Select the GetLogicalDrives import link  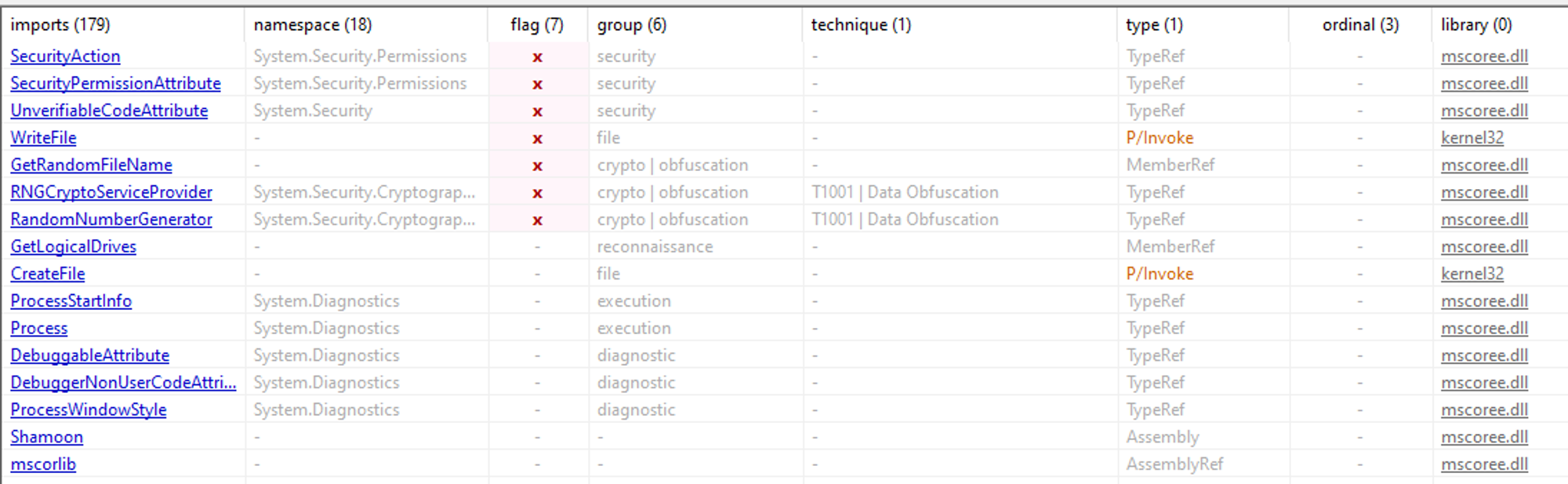point(73,247)
